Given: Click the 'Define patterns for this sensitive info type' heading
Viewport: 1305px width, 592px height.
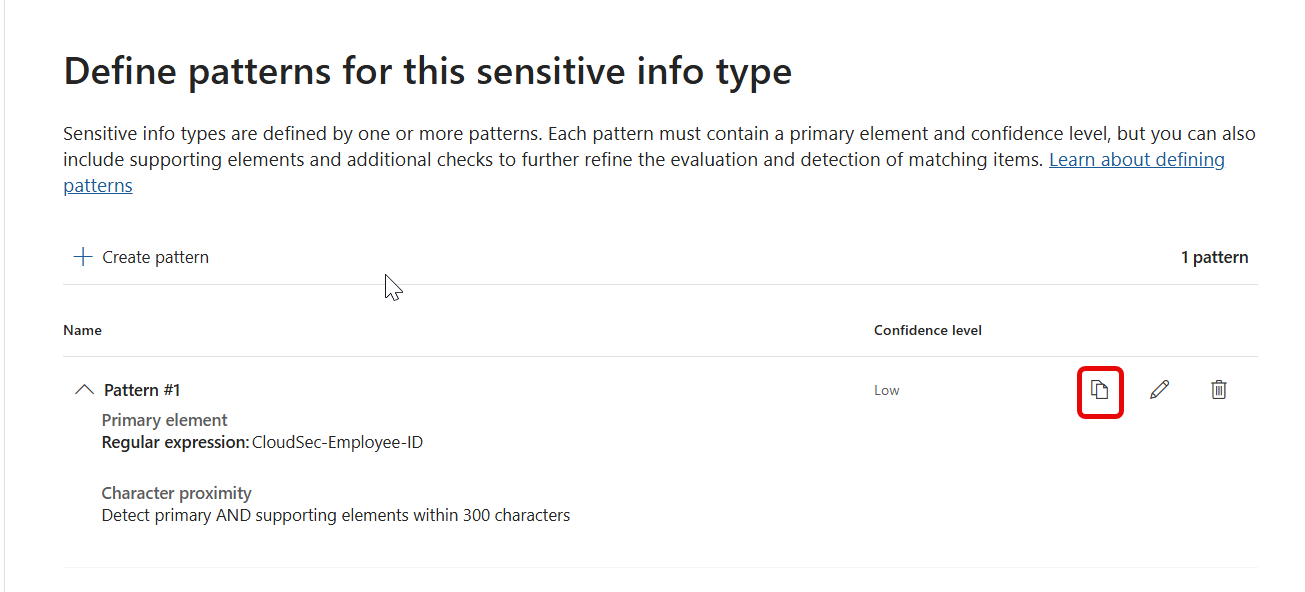Looking at the screenshot, I should coord(427,72).
